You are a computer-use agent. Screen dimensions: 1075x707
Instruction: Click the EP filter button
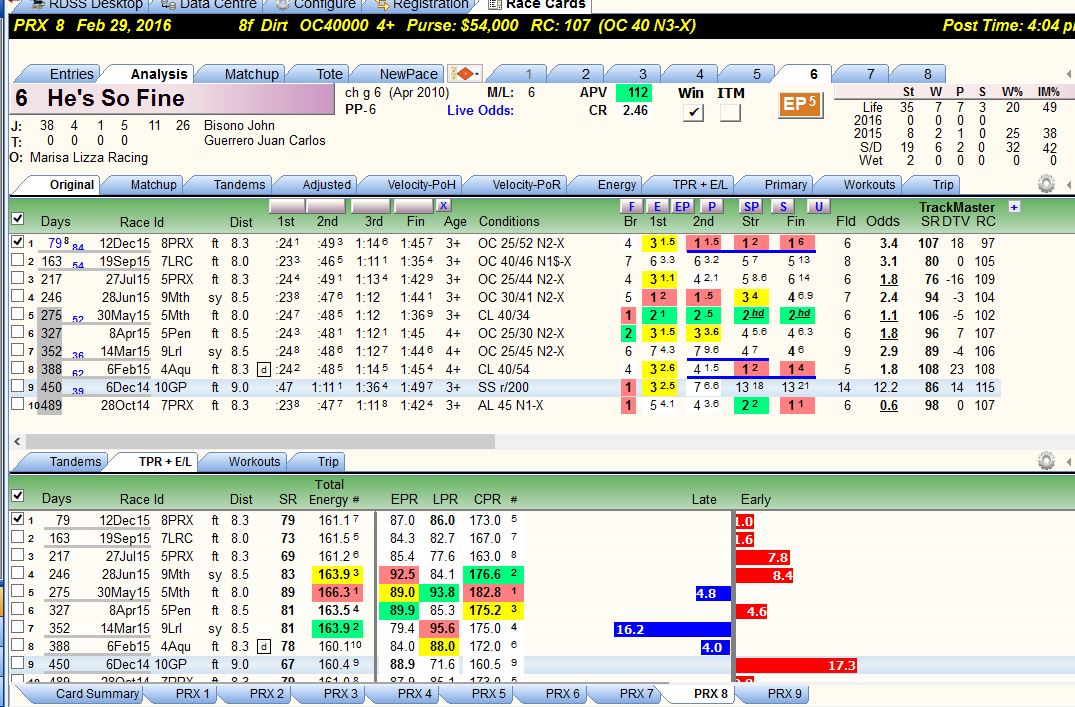pyautogui.click(x=682, y=206)
